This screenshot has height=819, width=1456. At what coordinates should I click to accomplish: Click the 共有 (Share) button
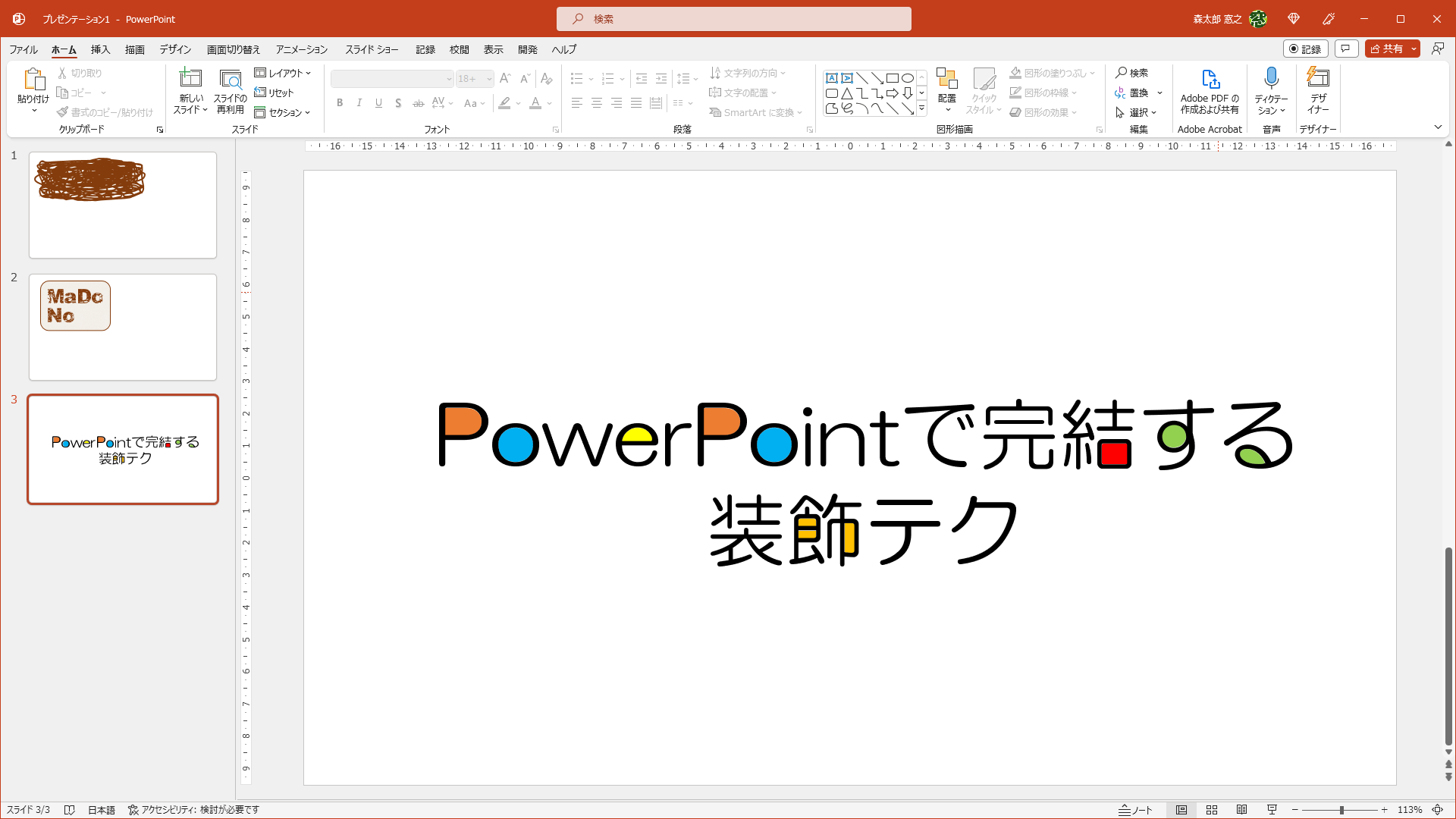1389,49
